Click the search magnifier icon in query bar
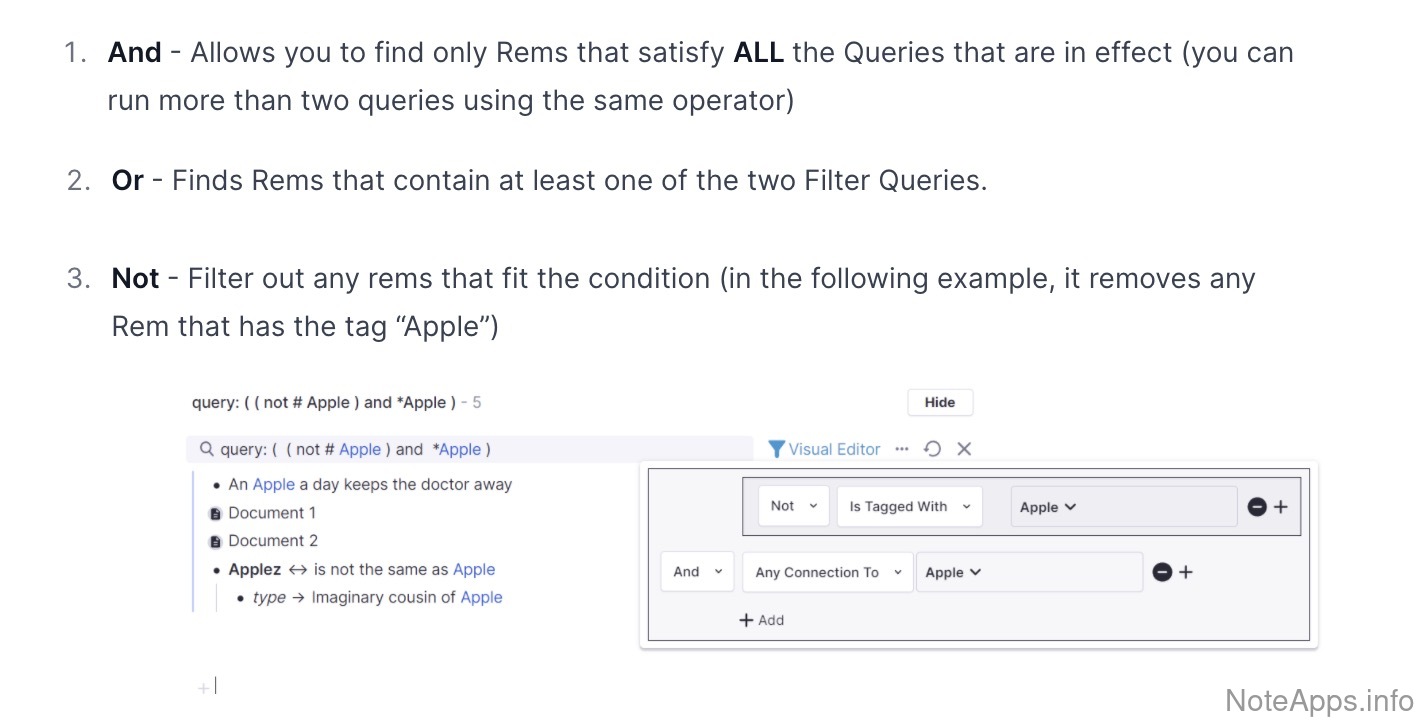The image size is (1416, 720). [x=207, y=449]
